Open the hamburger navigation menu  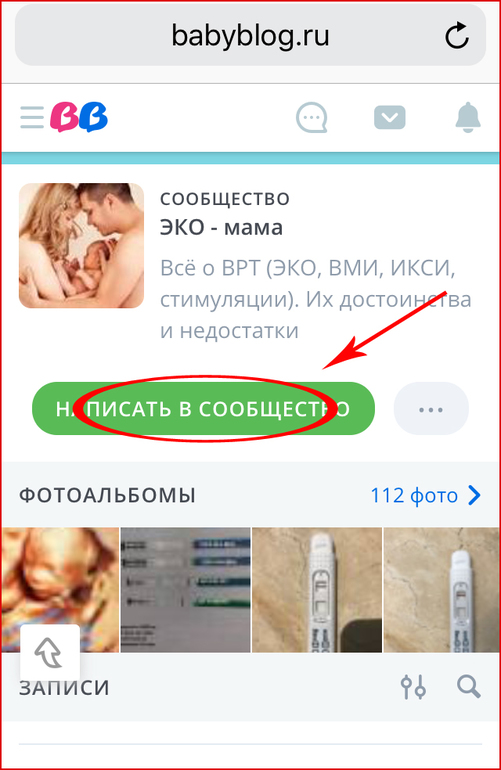tap(32, 118)
